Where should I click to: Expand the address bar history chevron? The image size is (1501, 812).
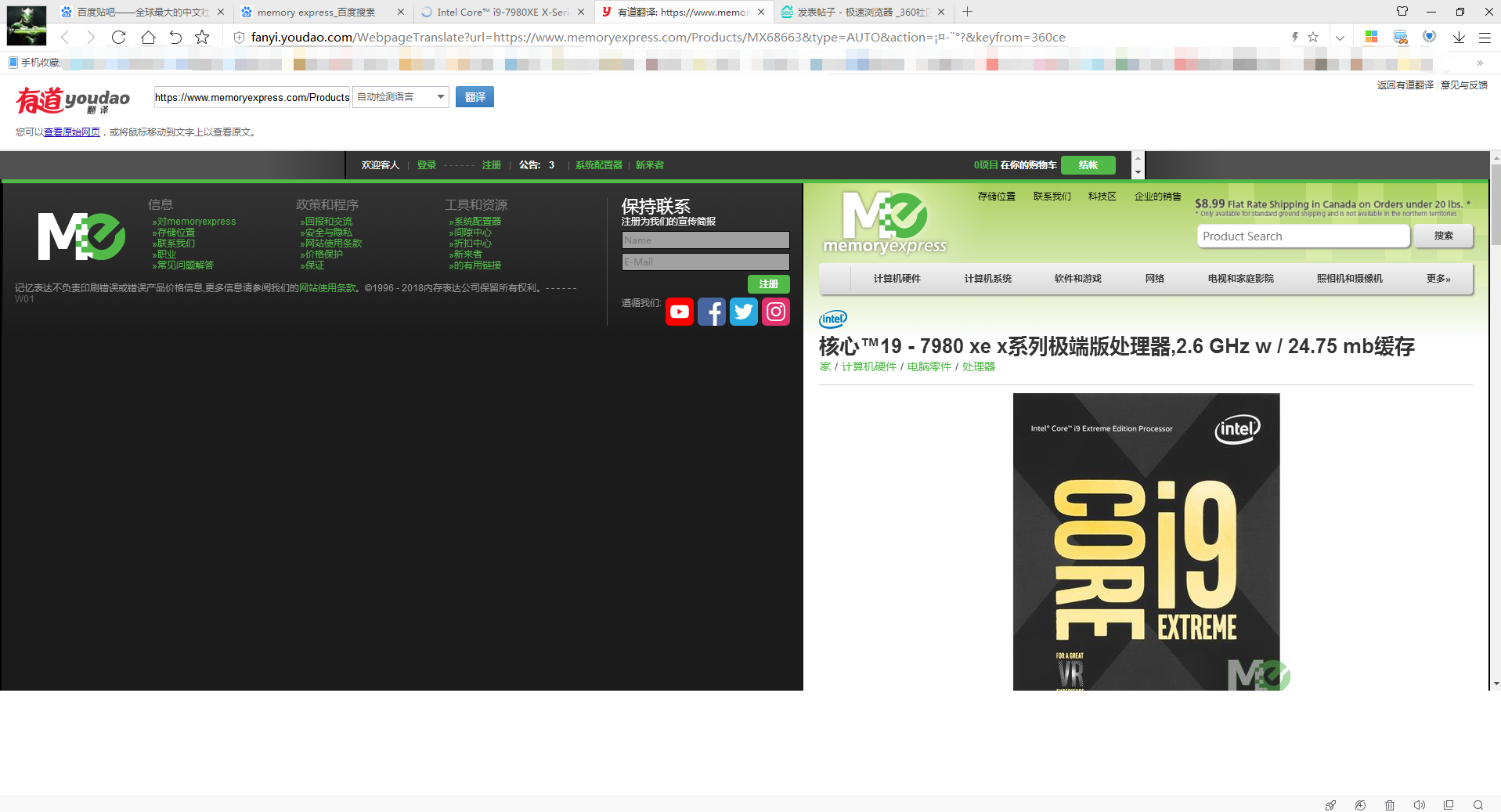(1340, 37)
